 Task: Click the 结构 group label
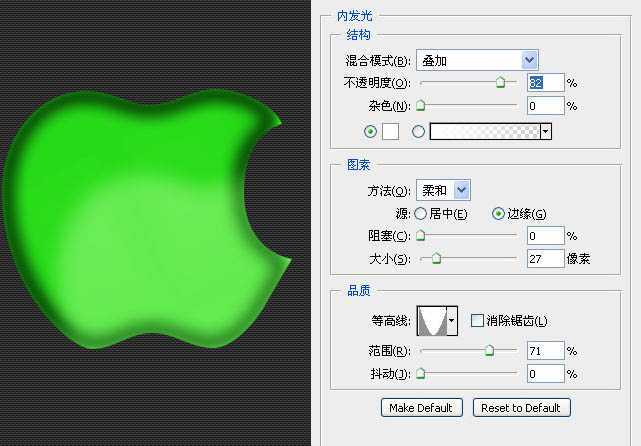pos(358,35)
